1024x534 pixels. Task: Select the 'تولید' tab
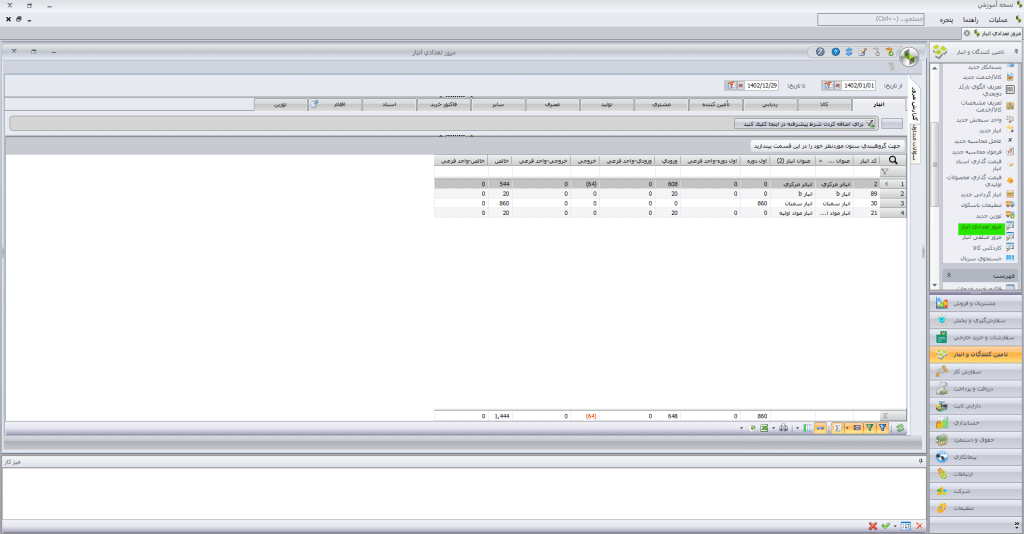(607, 104)
